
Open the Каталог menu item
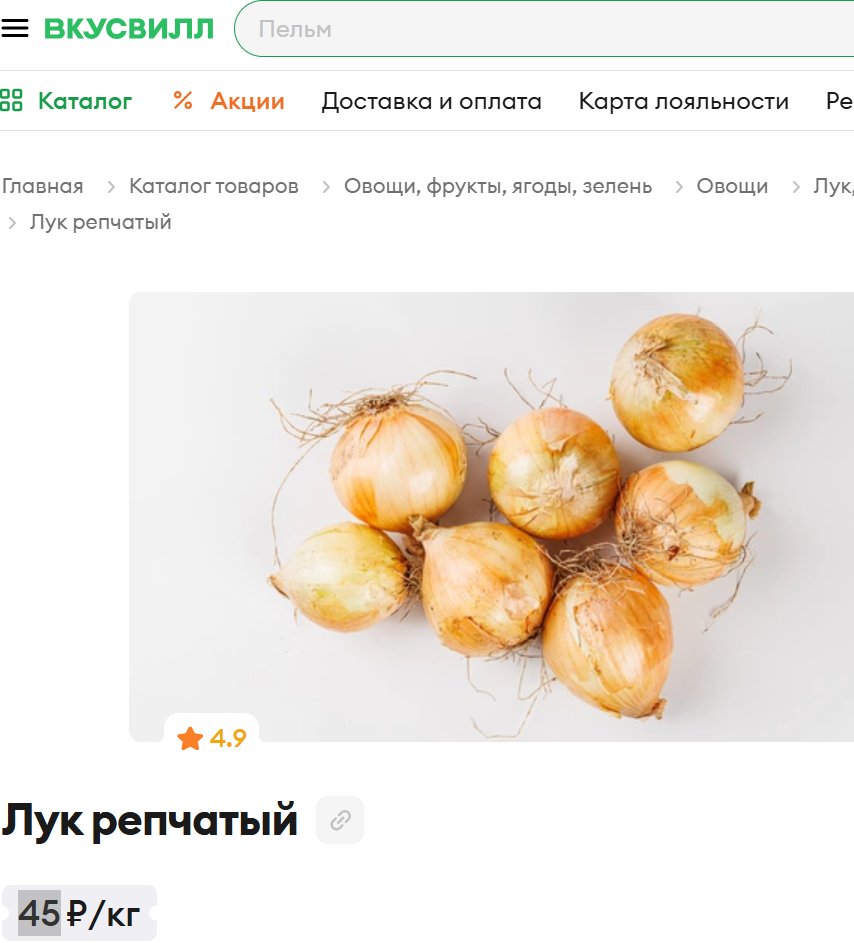tap(85, 101)
